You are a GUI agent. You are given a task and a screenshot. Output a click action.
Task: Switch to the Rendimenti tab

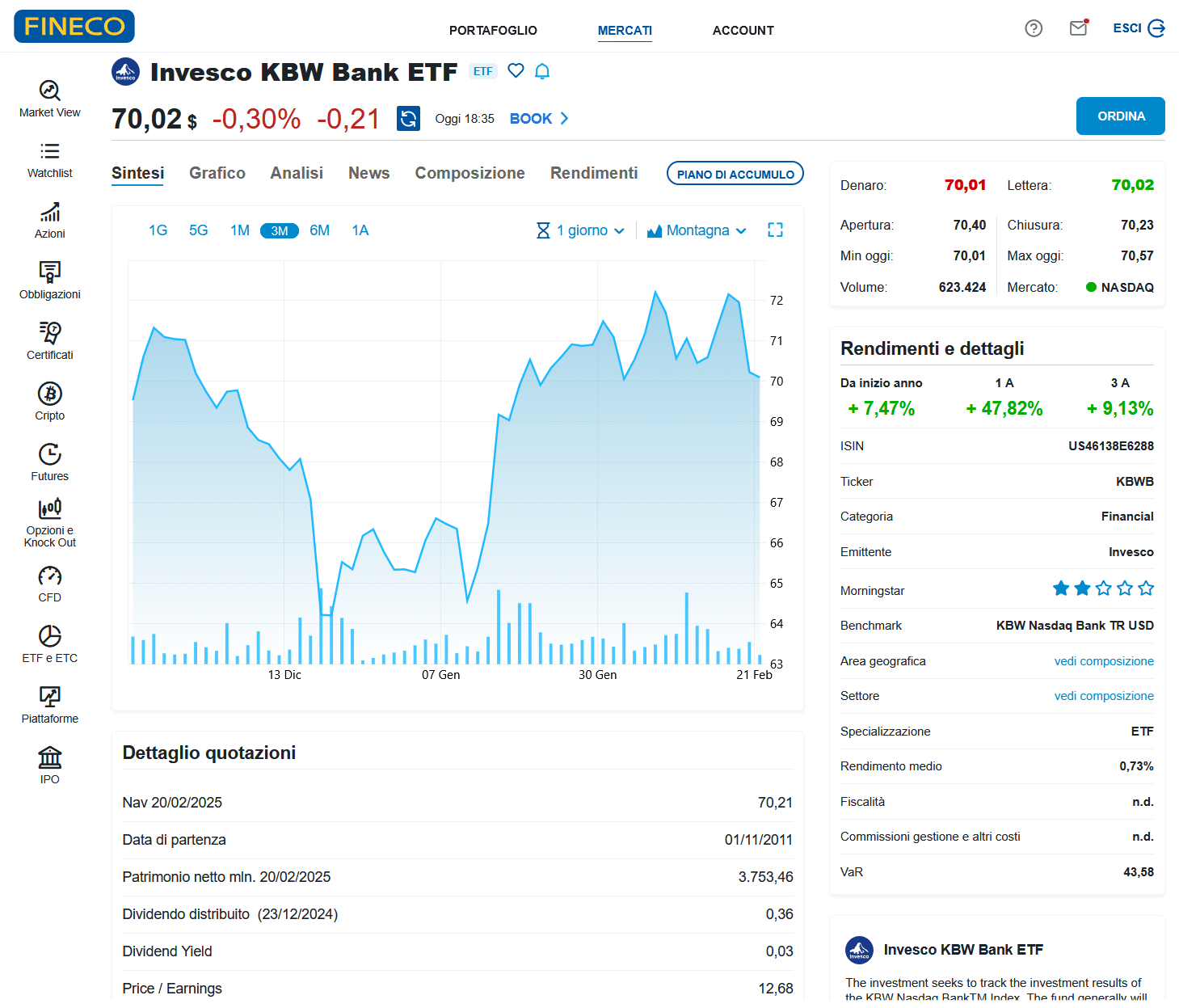click(594, 173)
